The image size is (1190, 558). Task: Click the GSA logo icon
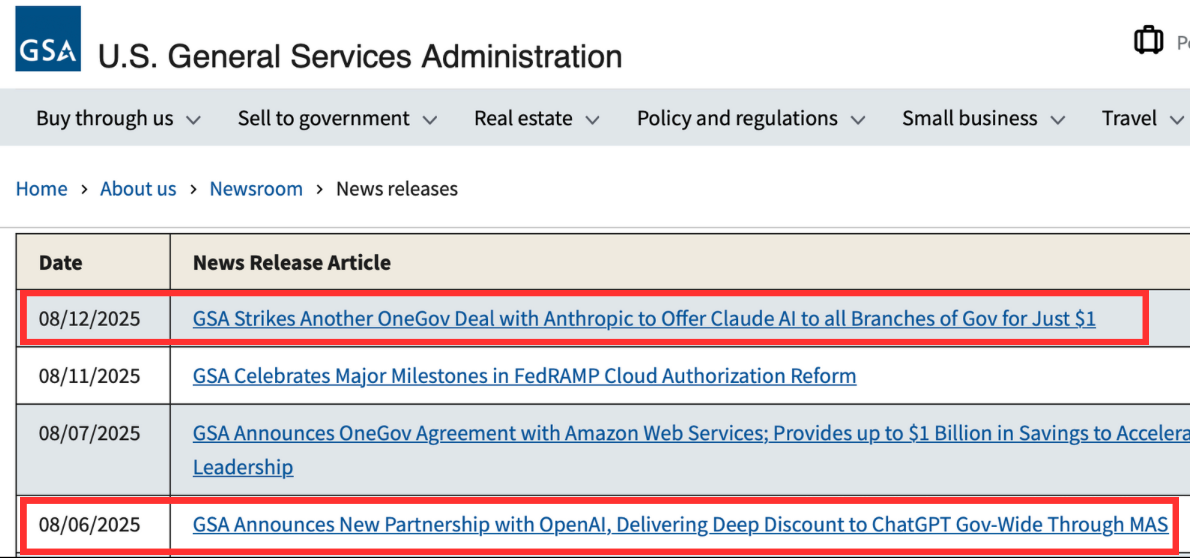tap(48, 39)
